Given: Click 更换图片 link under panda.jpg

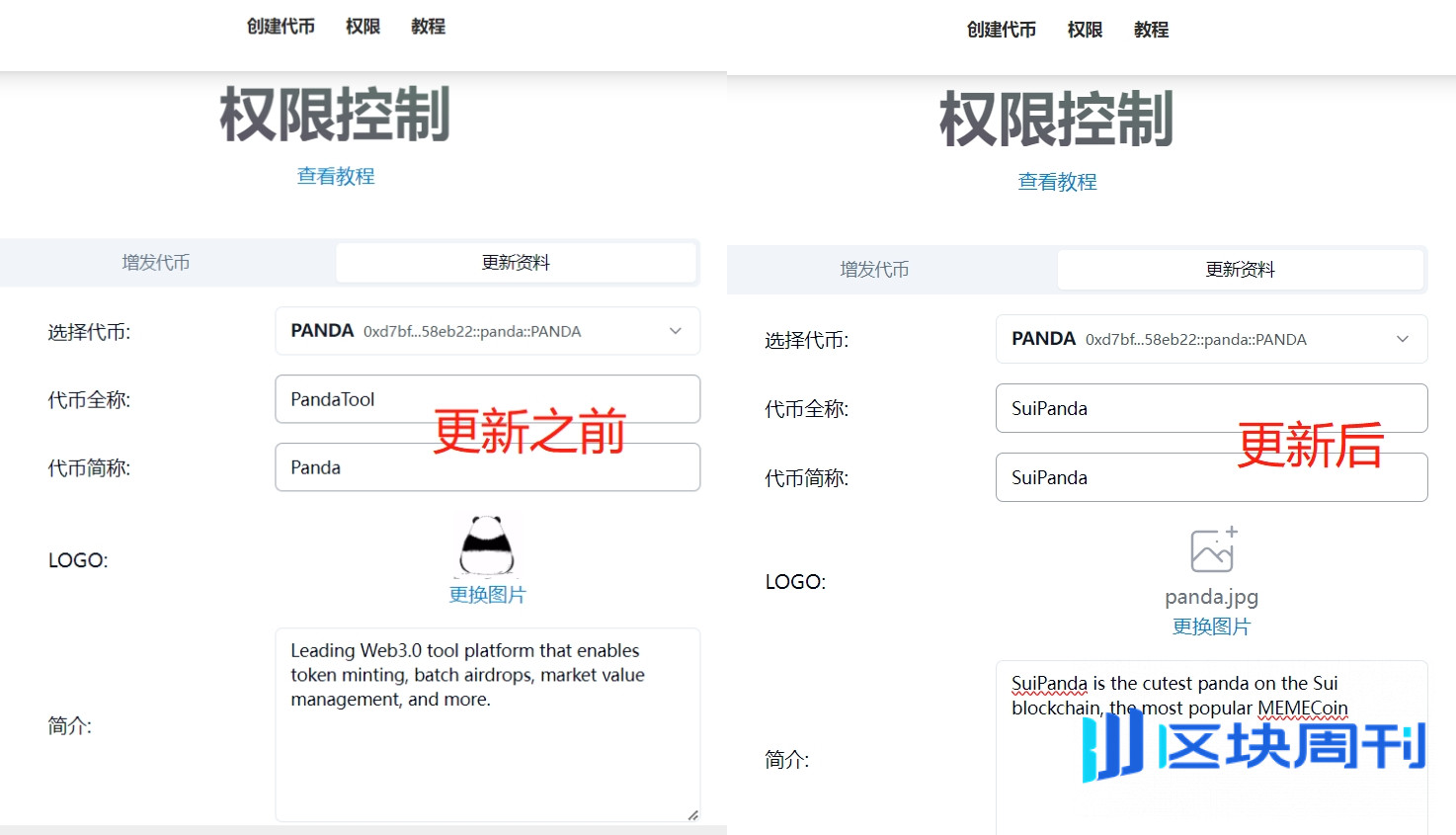Looking at the screenshot, I should tap(1211, 626).
